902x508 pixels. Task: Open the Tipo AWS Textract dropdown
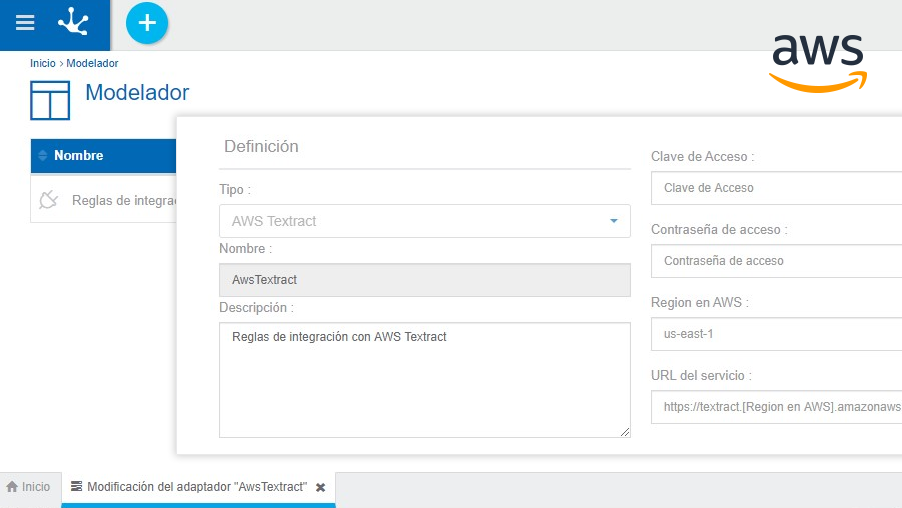pos(425,221)
